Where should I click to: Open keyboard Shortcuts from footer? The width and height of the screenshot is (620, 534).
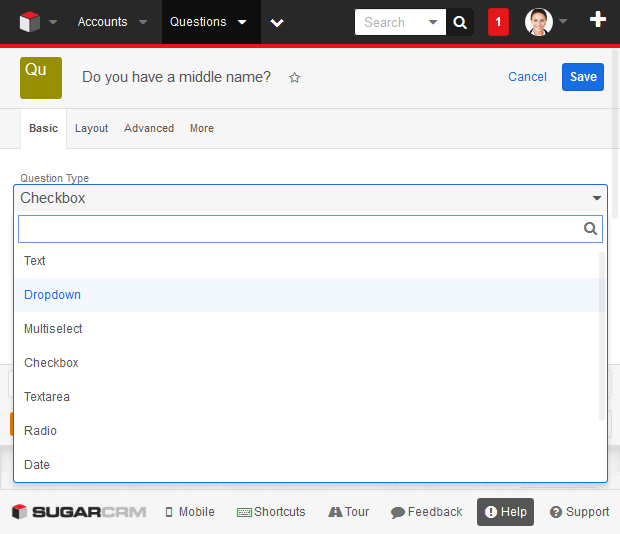271,512
